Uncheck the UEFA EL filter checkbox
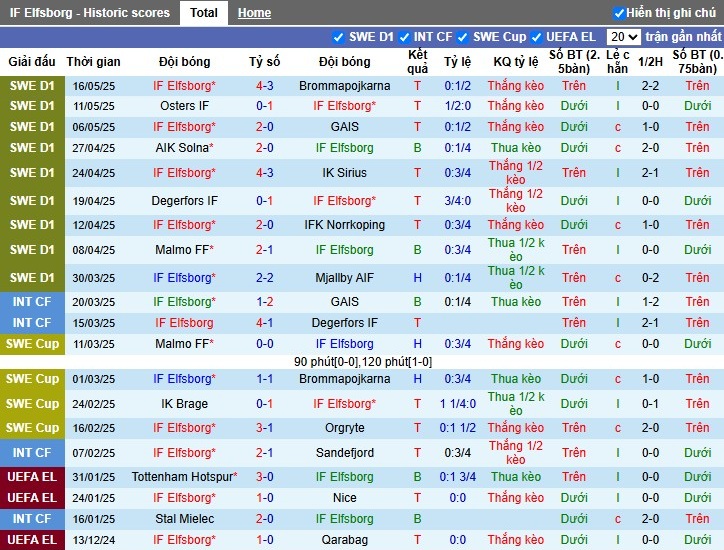The height and width of the screenshot is (550, 724). tap(537, 37)
